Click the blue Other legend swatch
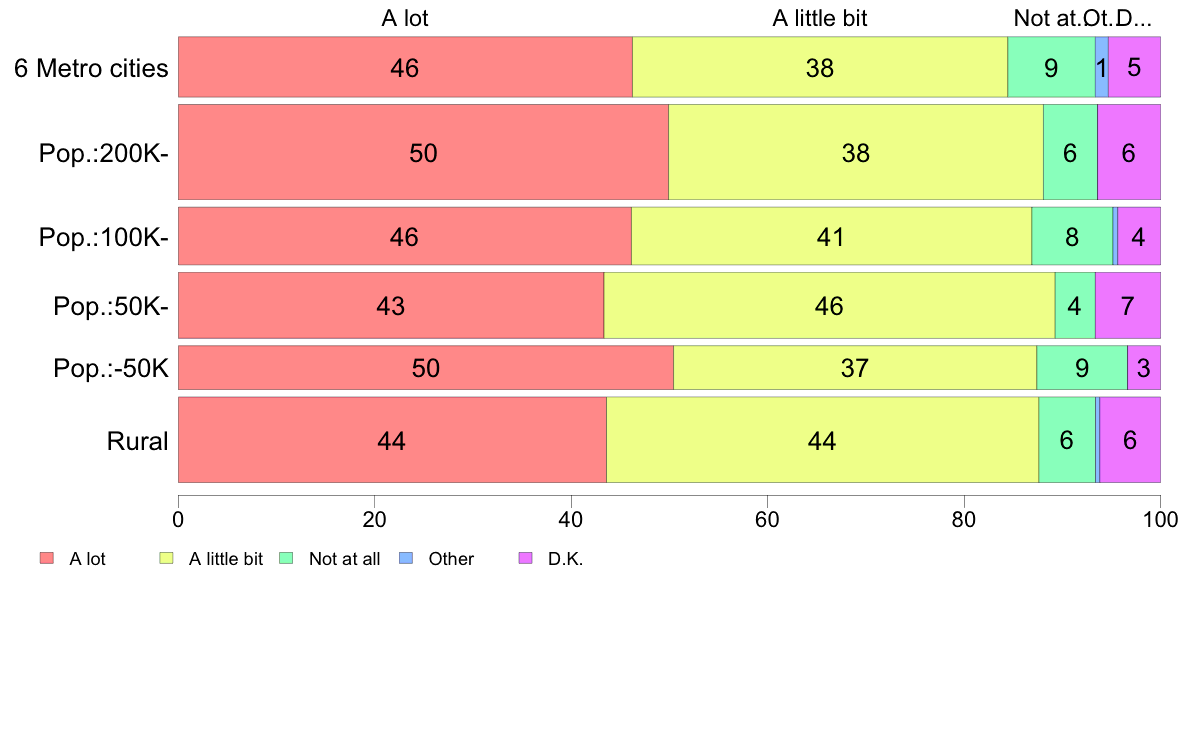This screenshot has height=736, width=1188. (x=405, y=559)
